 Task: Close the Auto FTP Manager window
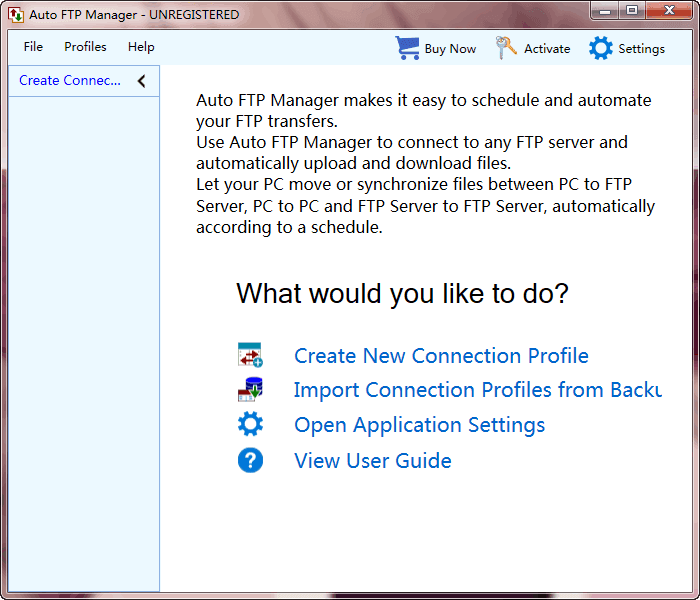669,10
